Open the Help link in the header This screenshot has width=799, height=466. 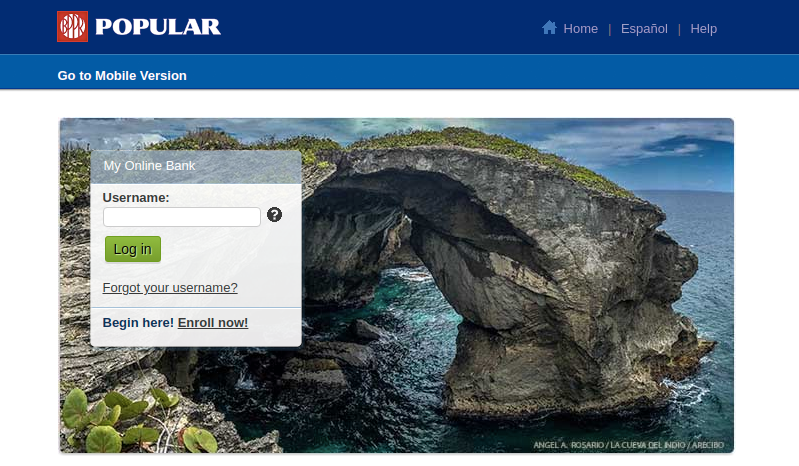(703, 29)
